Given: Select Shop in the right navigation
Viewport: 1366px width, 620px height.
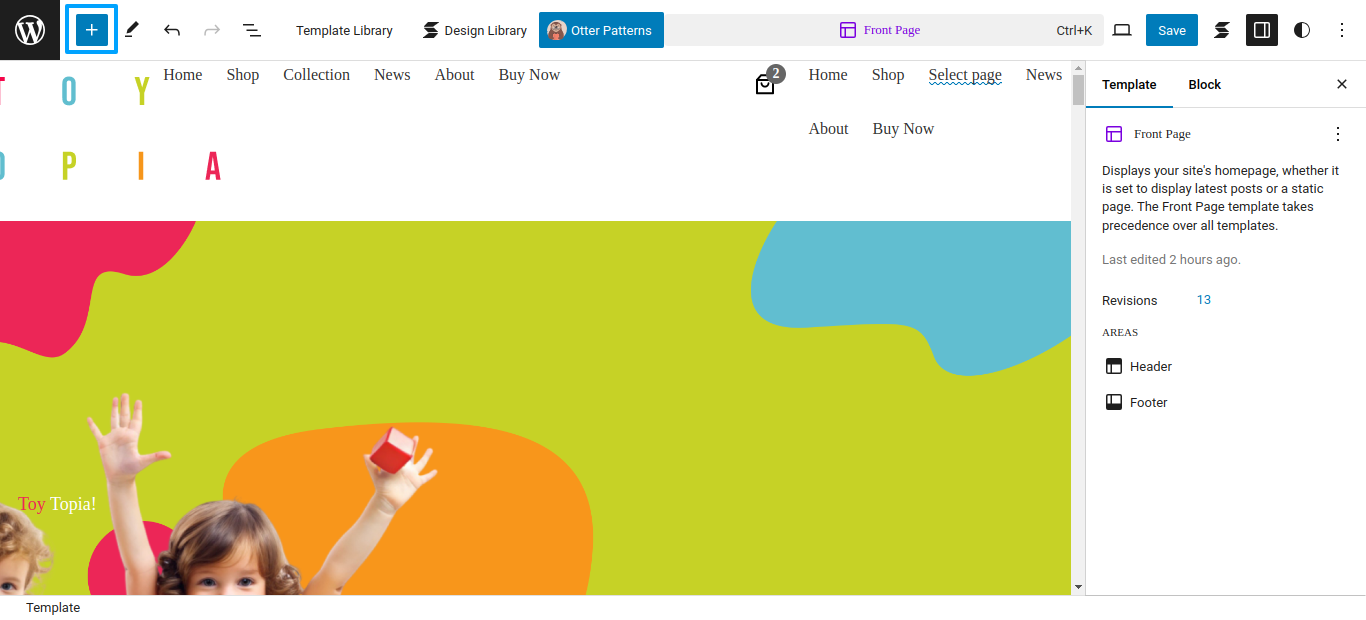Looking at the screenshot, I should pos(888,75).
